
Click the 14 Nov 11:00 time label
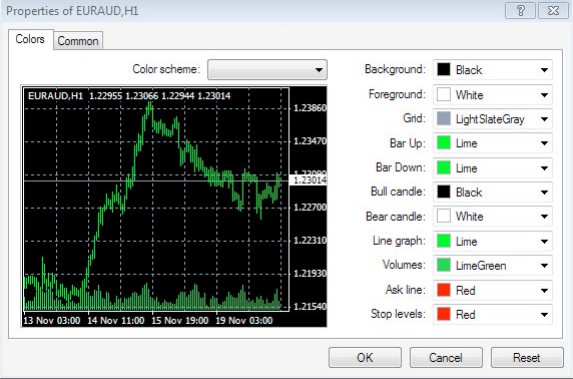(x=115, y=321)
